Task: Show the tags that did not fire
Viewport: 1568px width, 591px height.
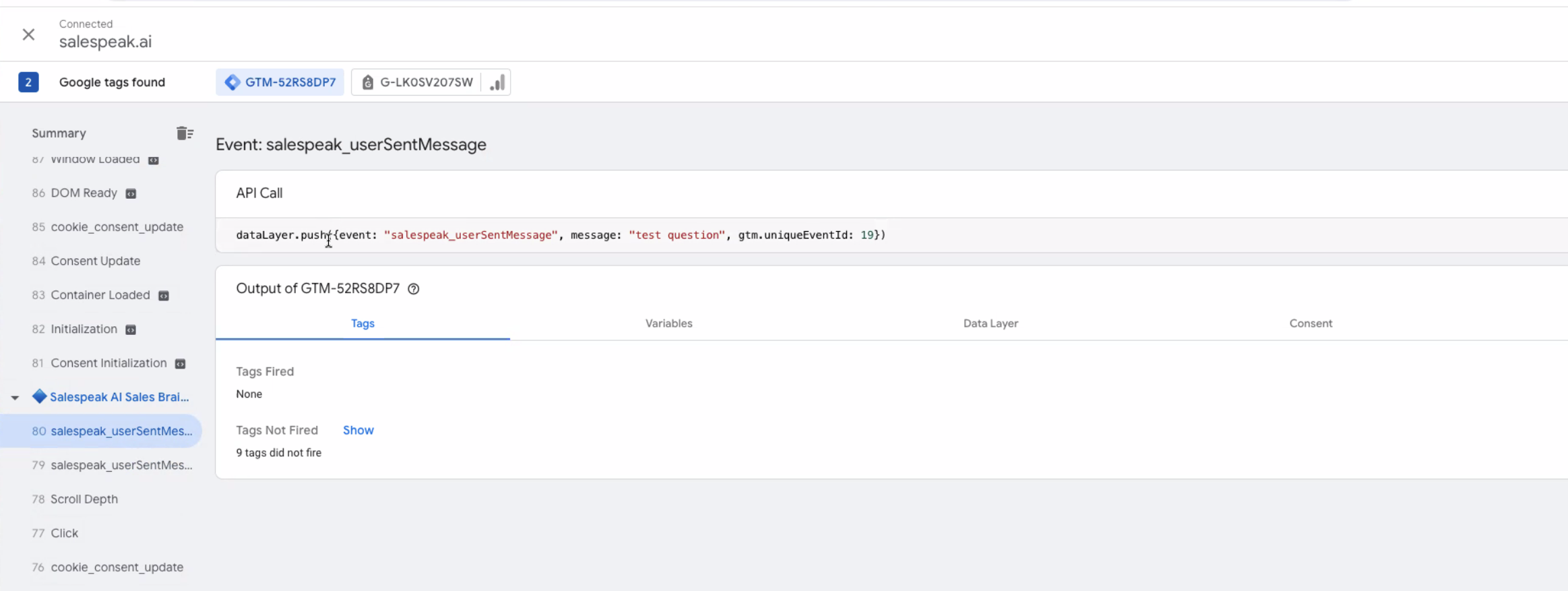Action: (358, 430)
